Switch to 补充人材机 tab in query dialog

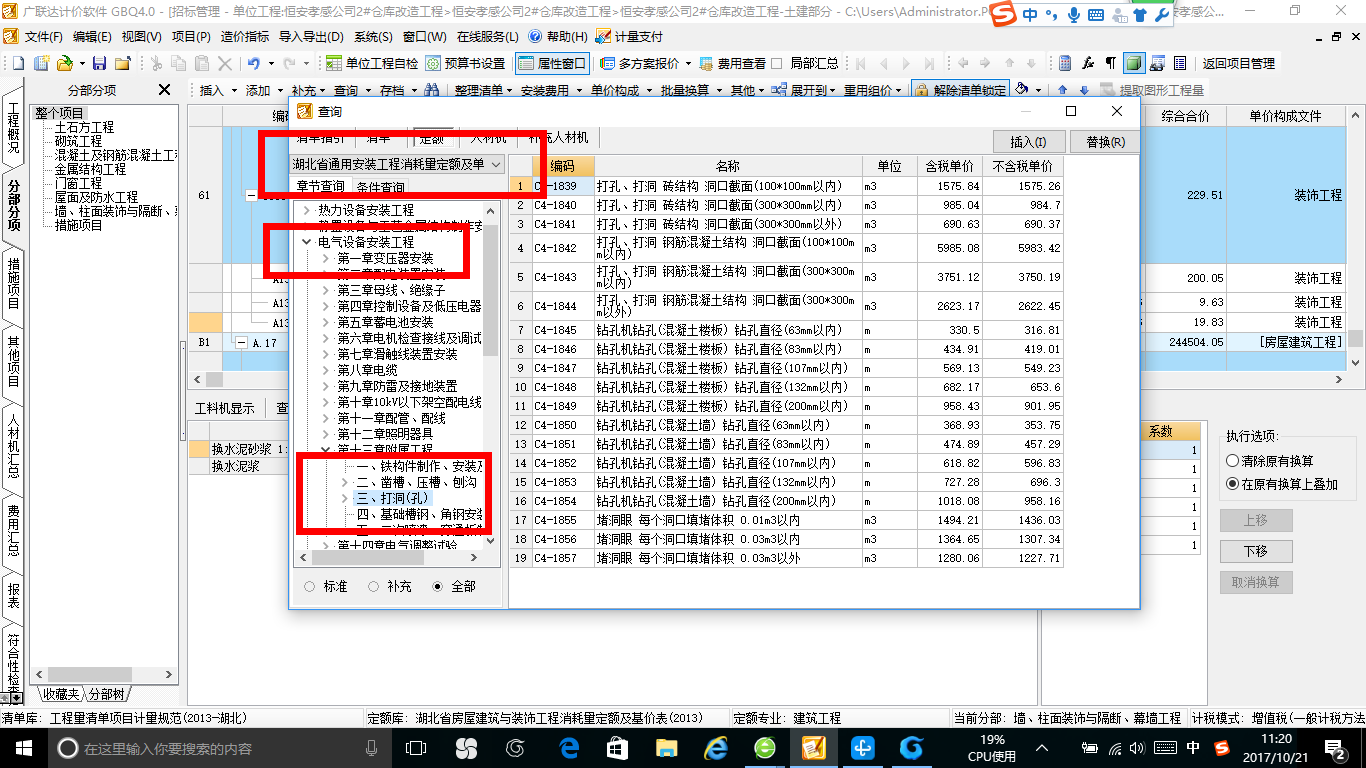559,138
